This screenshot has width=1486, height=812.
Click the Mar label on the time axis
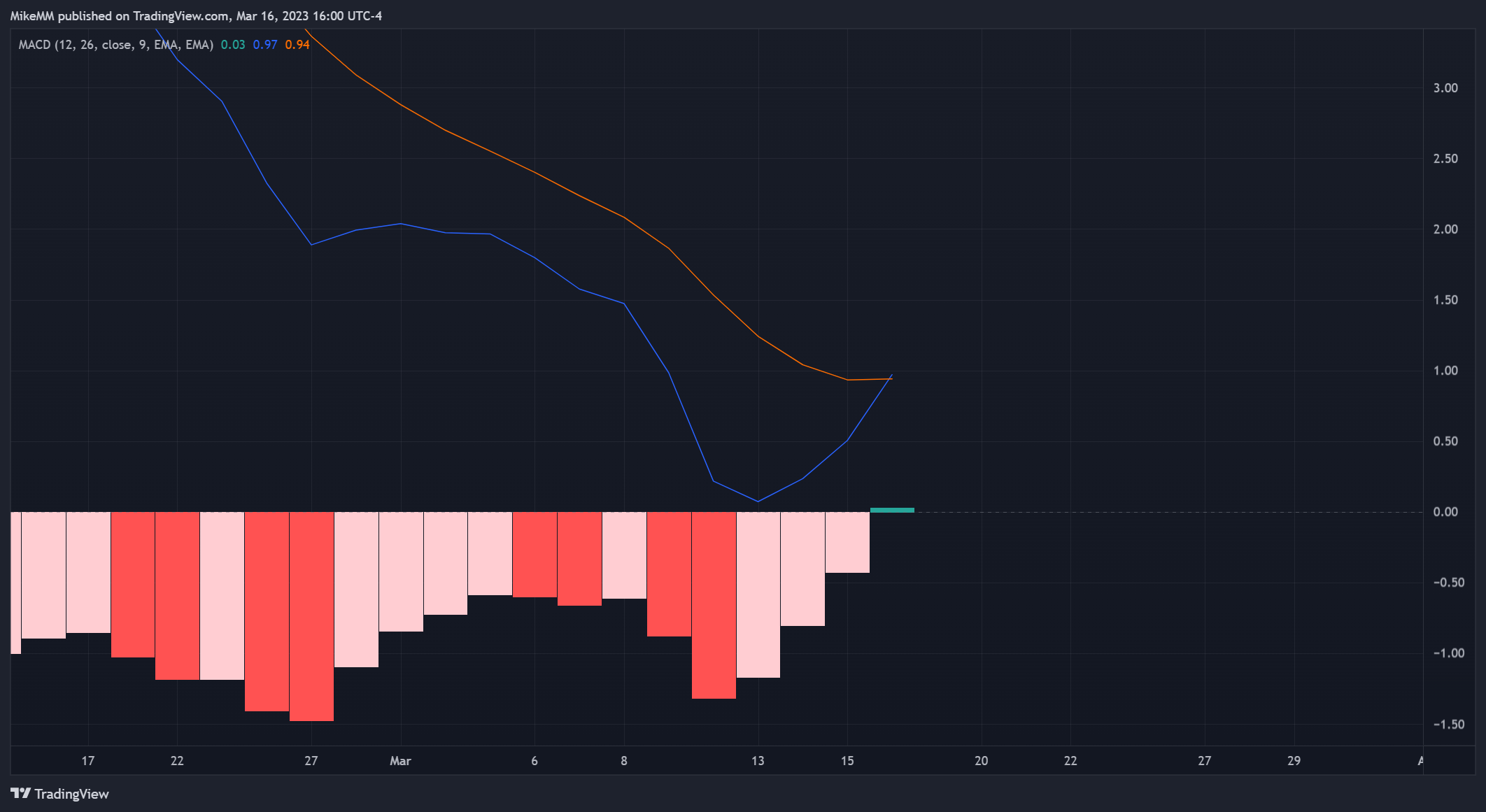[x=400, y=761]
